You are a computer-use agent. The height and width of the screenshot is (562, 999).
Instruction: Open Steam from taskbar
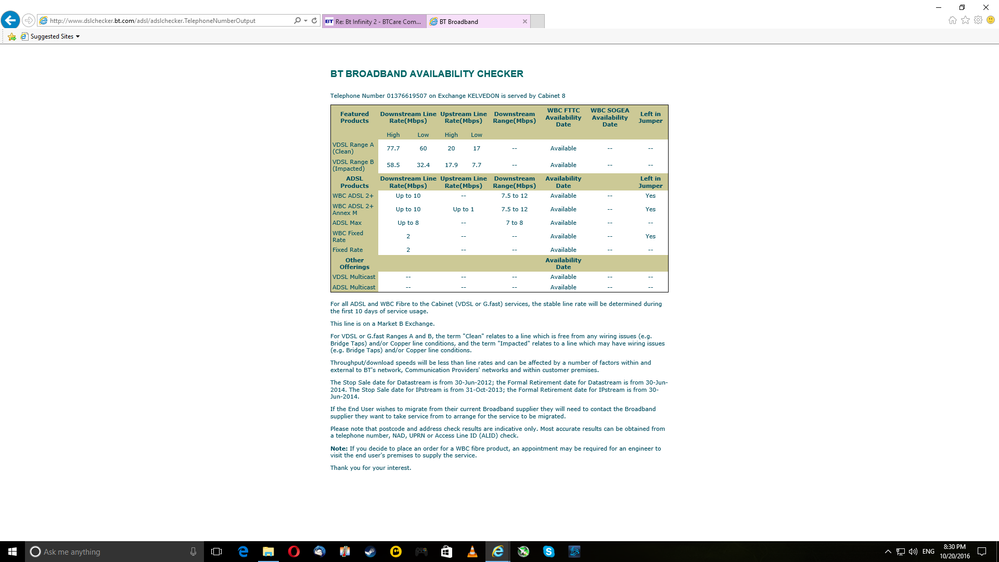[x=370, y=551]
